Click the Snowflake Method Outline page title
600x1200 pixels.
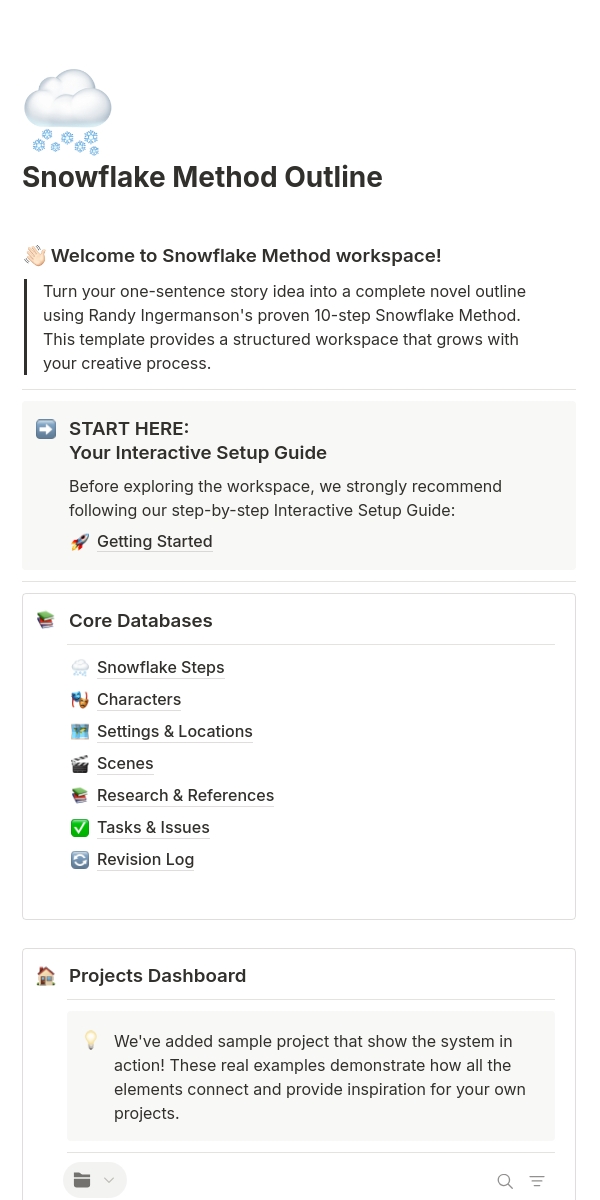pos(202,177)
